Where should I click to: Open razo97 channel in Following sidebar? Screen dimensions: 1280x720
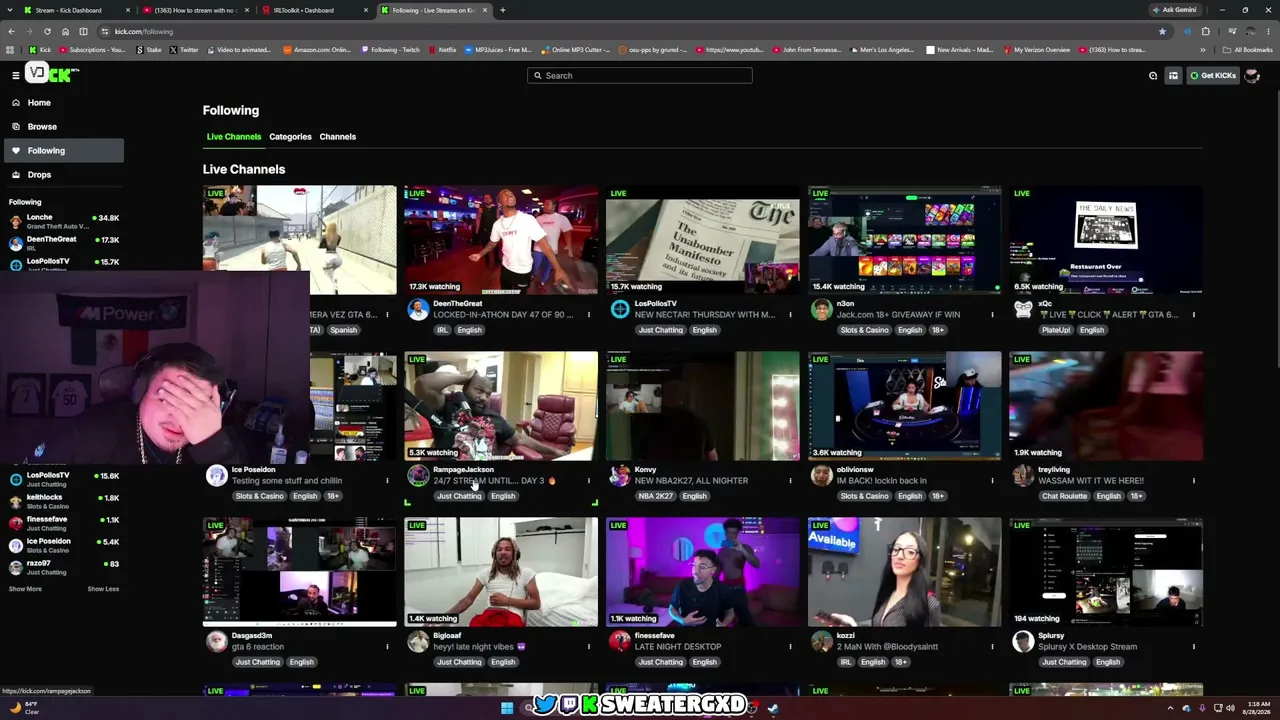(62, 567)
